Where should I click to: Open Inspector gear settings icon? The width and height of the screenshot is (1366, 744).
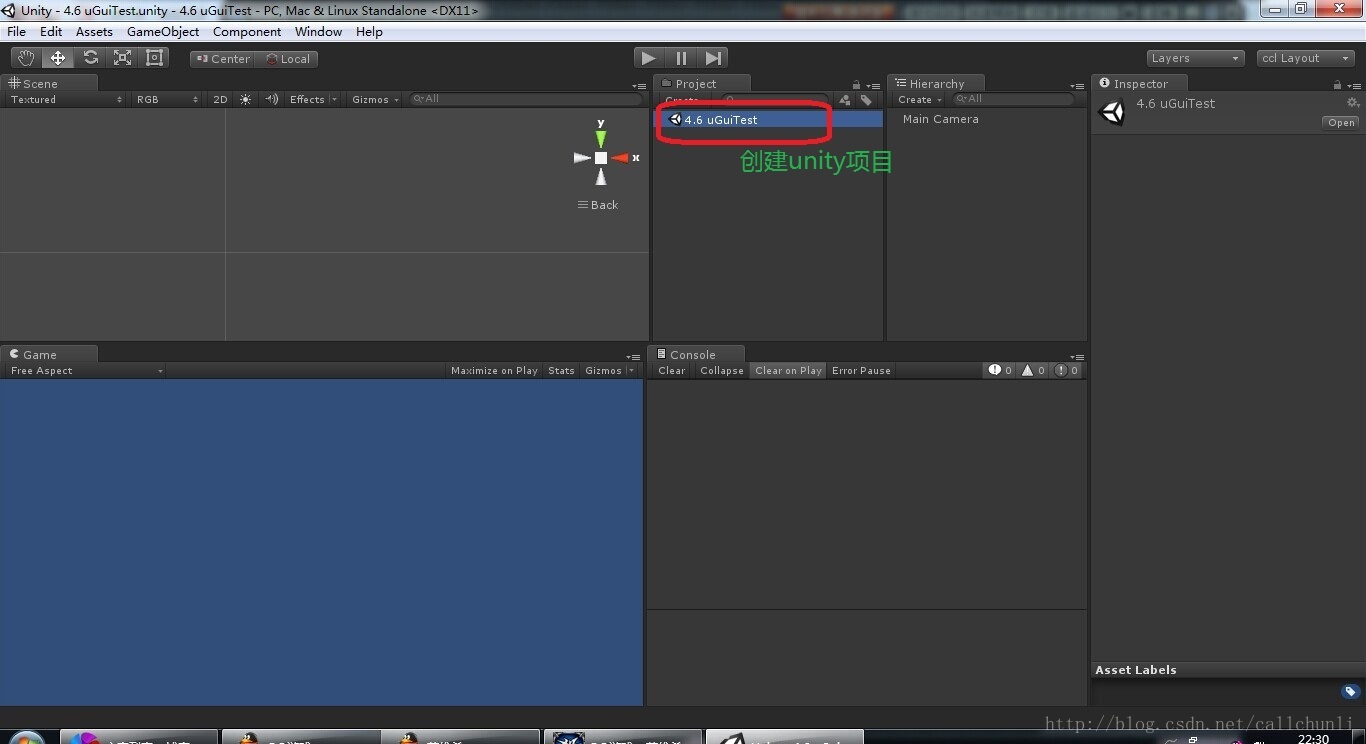click(x=1353, y=103)
